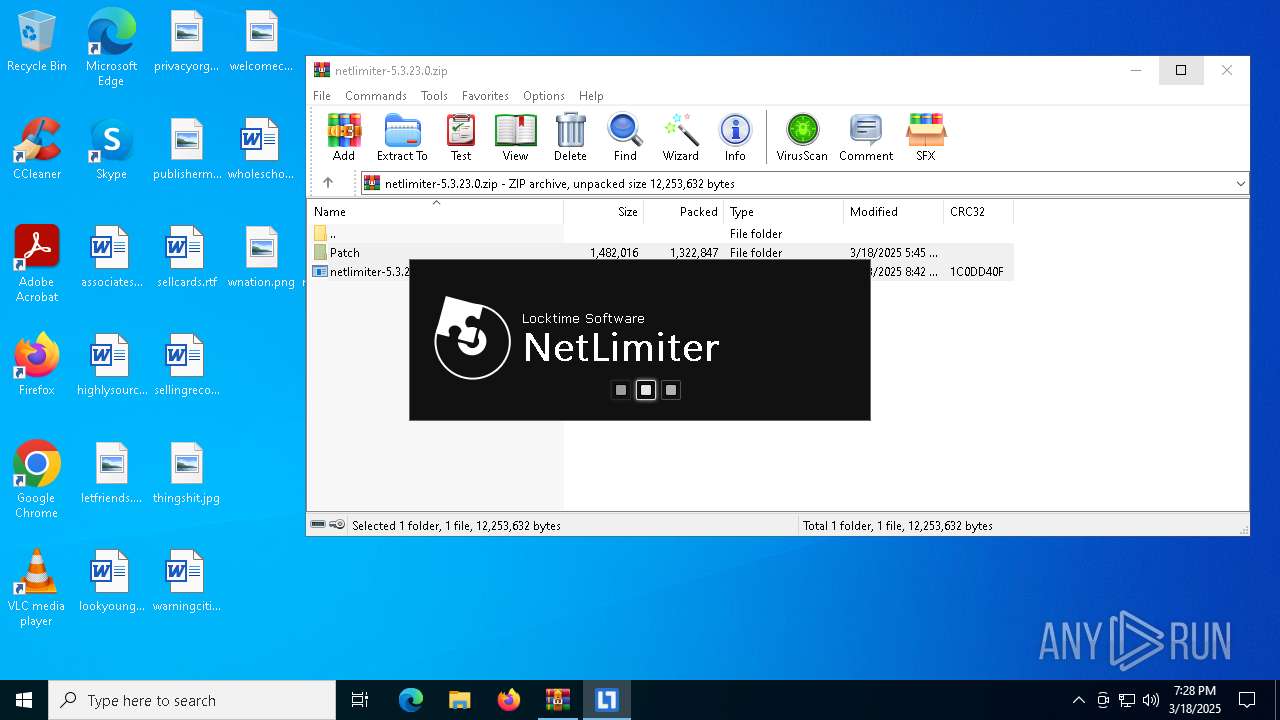
Task: Click the Delete trash can icon
Action: 570,137
